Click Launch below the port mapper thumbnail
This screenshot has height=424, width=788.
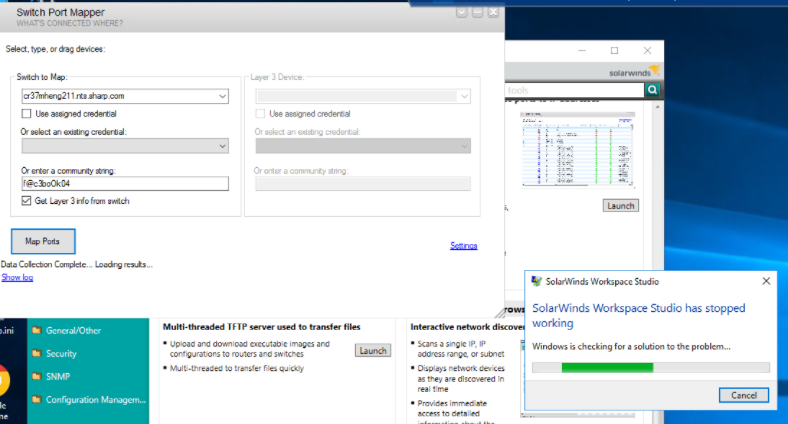coord(621,205)
